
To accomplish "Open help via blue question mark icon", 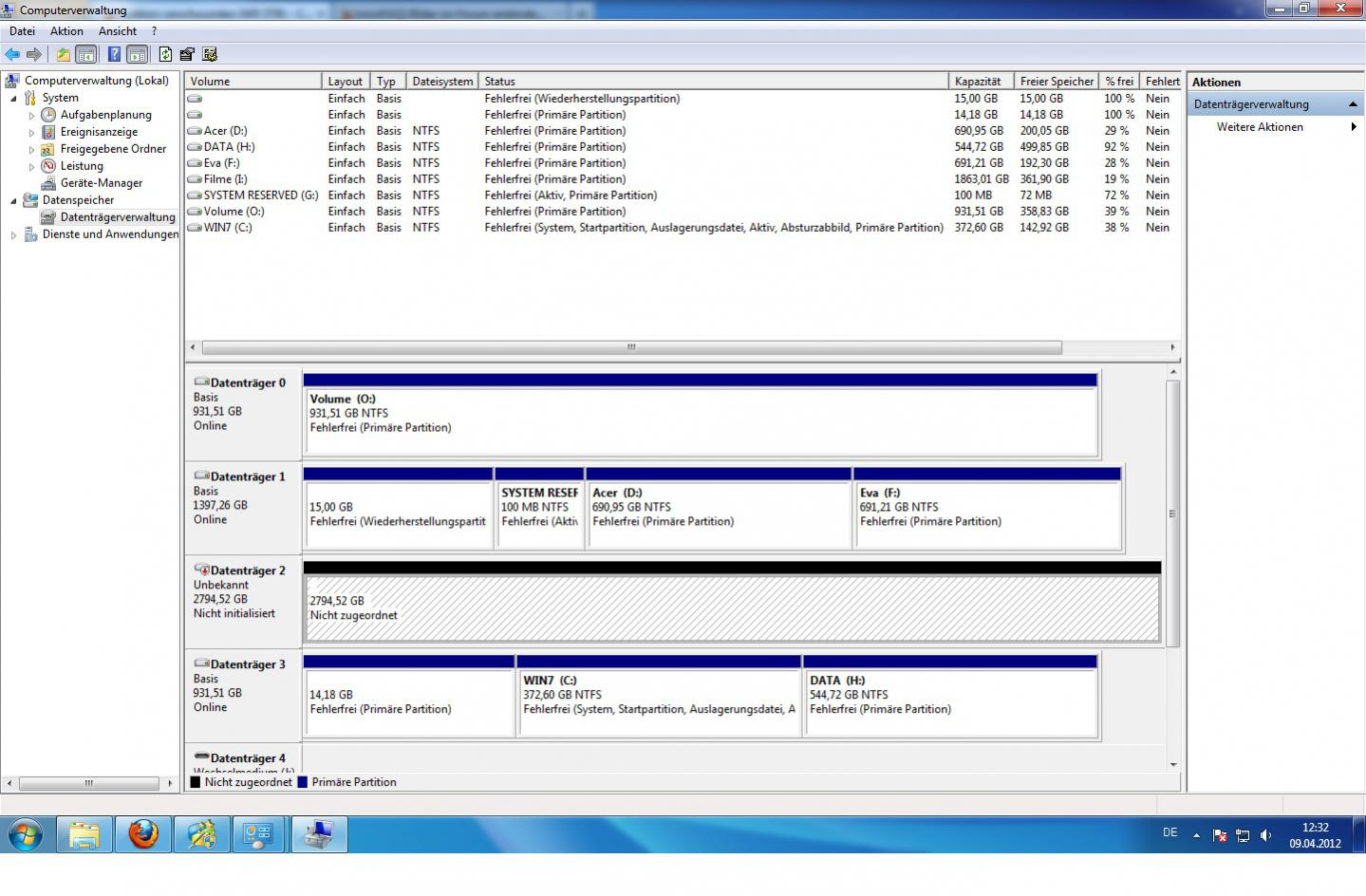I will 114,54.
